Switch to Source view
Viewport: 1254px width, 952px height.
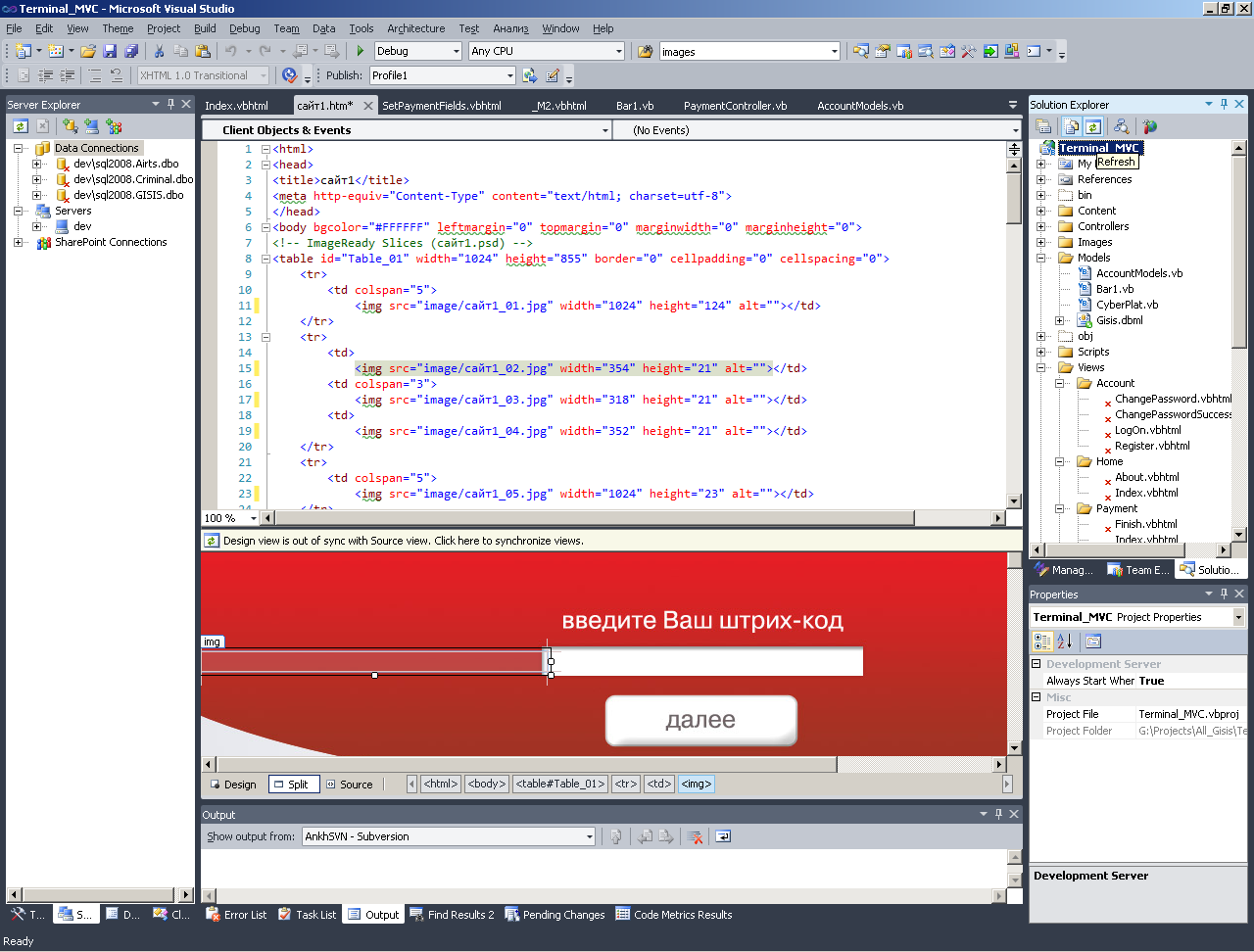point(350,785)
